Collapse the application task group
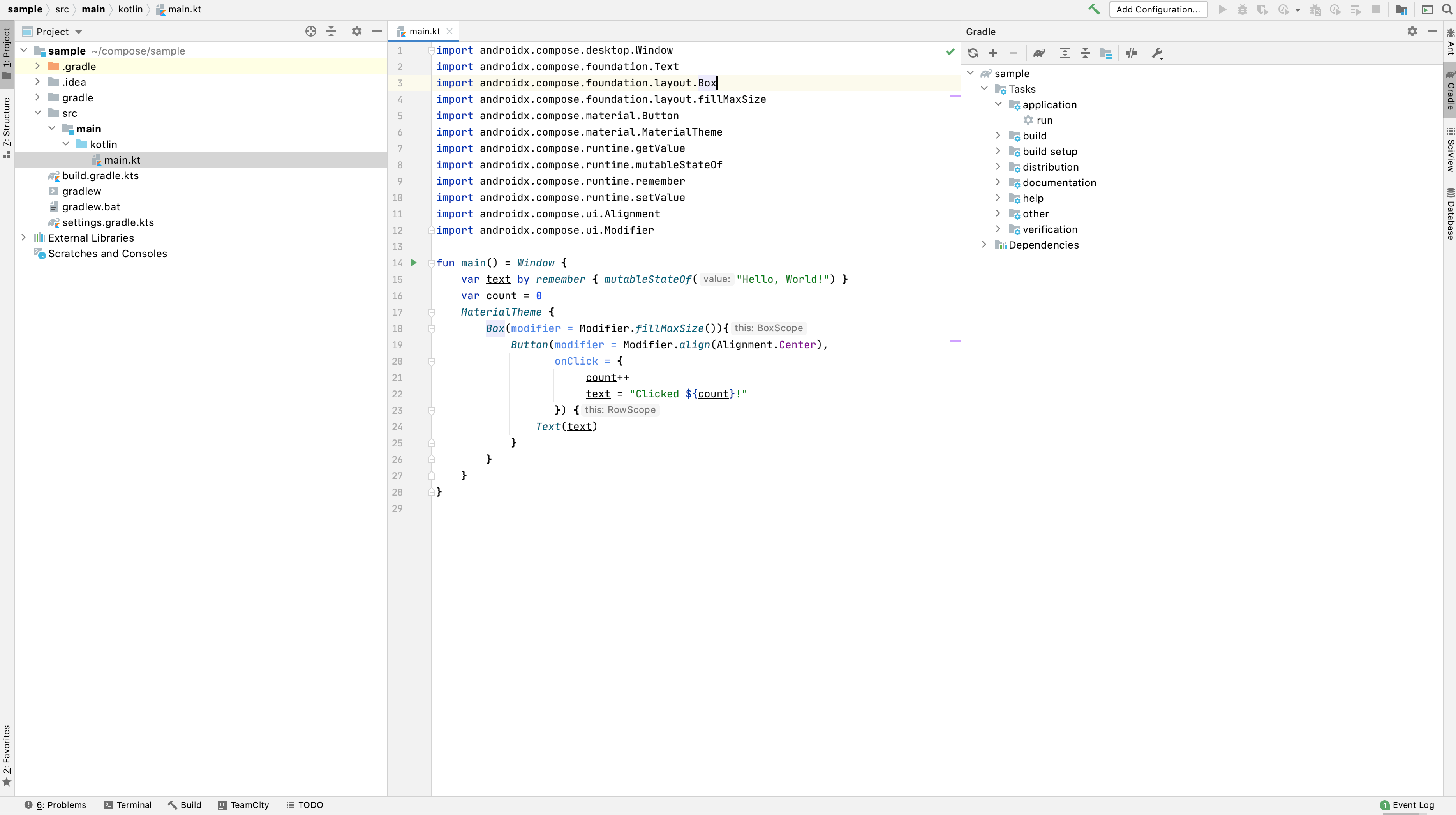This screenshot has height=815, width=1456. click(x=999, y=104)
